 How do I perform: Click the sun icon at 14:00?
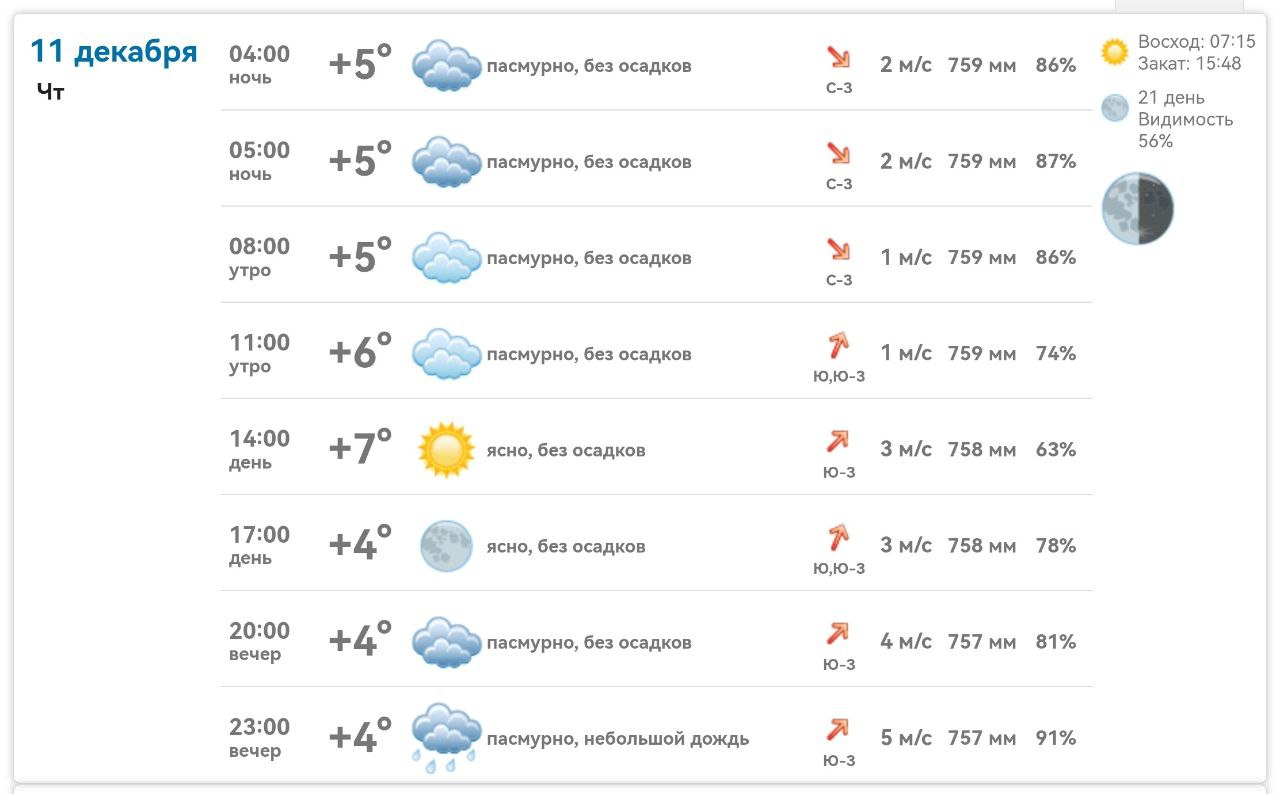445,449
